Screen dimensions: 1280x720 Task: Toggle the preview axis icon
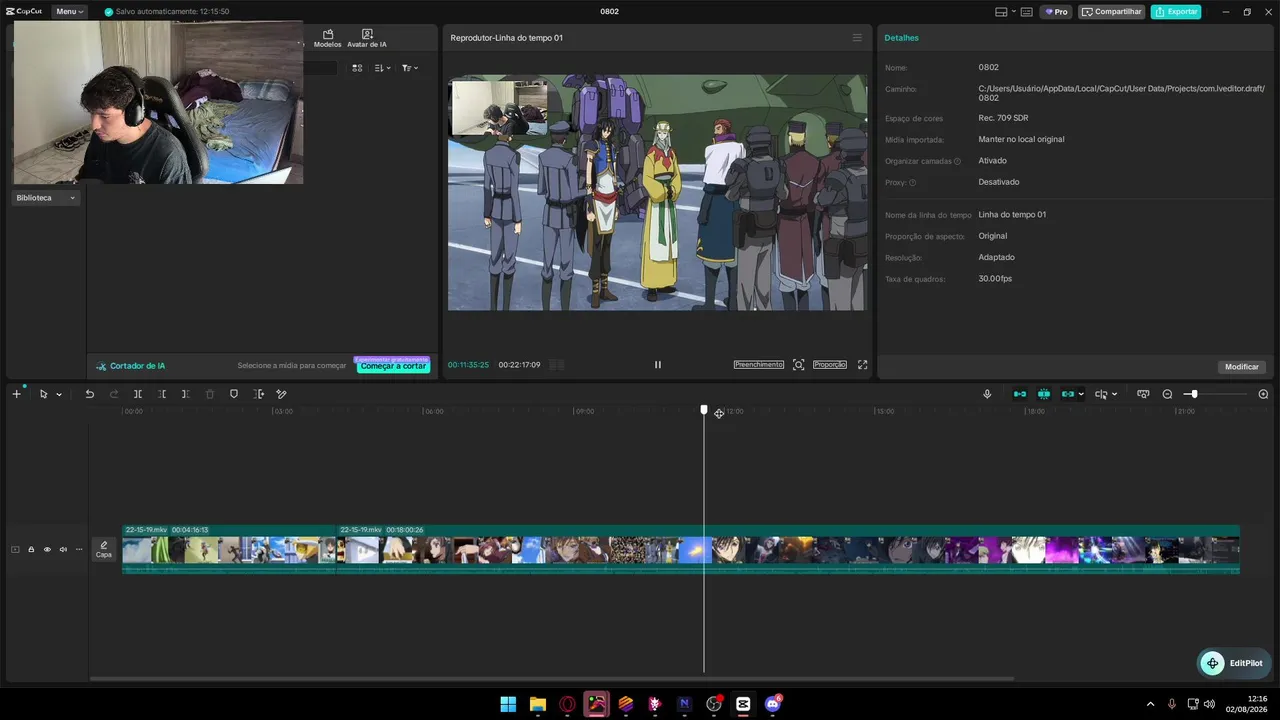pyautogui.click(x=1101, y=394)
